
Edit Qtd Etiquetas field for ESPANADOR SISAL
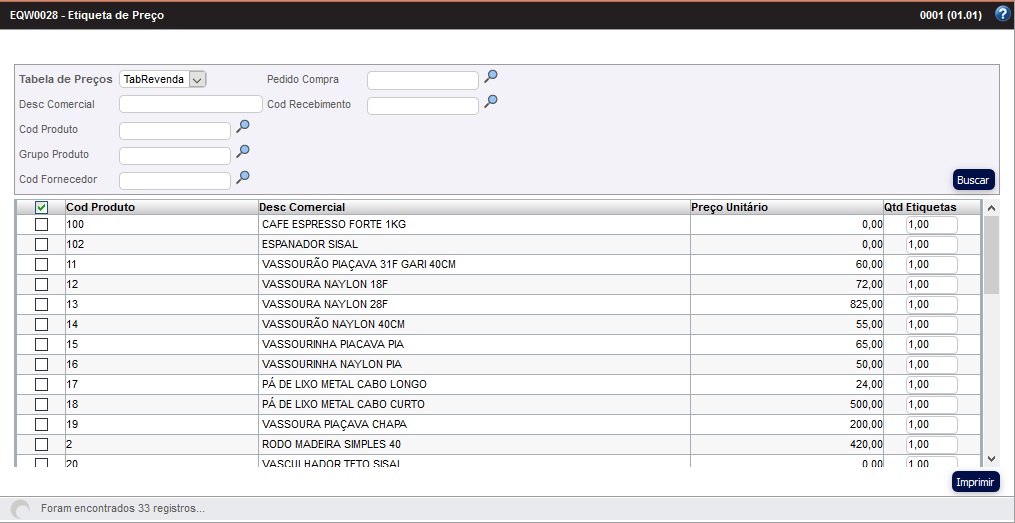931,245
